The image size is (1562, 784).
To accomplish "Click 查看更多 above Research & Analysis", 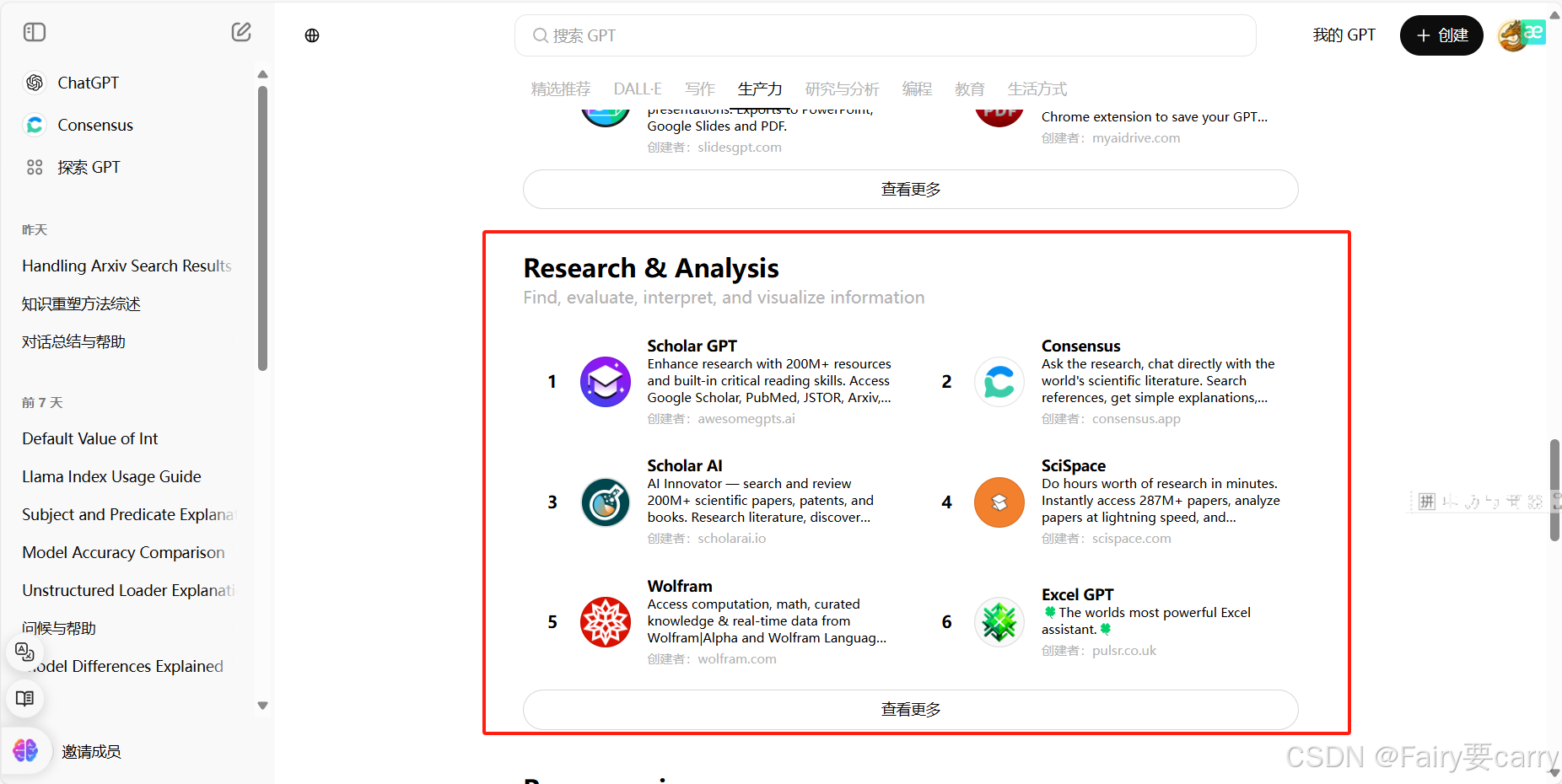I will [911, 190].
